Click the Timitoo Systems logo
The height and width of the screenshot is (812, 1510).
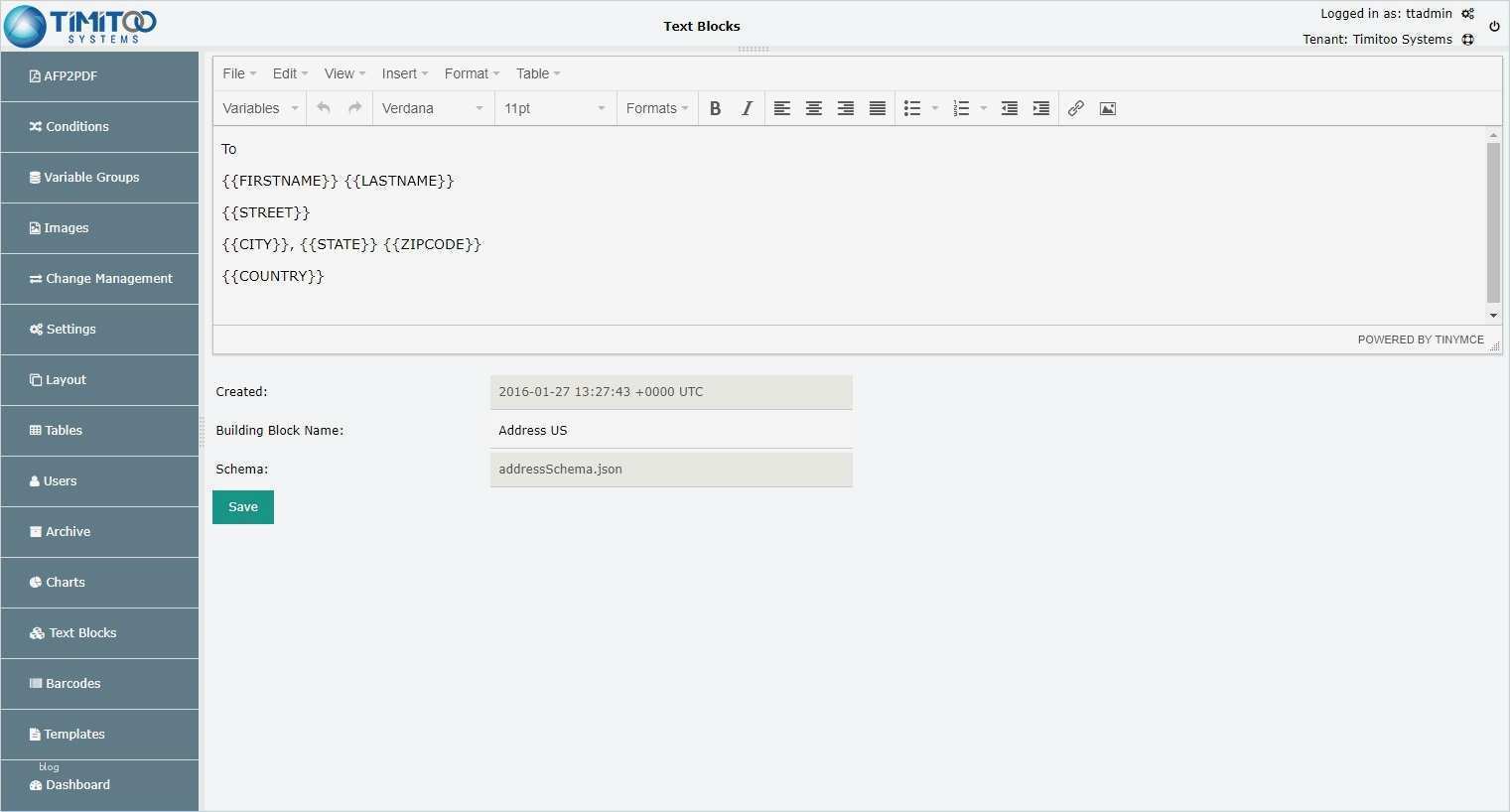click(80, 26)
